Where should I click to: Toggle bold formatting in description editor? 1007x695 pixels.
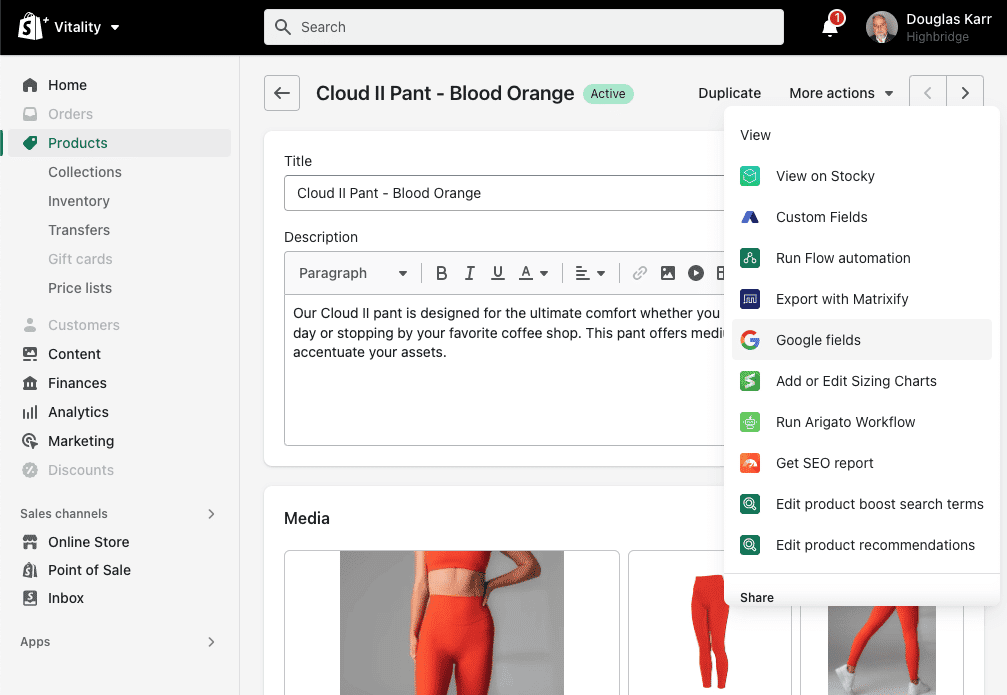pyautogui.click(x=441, y=273)
